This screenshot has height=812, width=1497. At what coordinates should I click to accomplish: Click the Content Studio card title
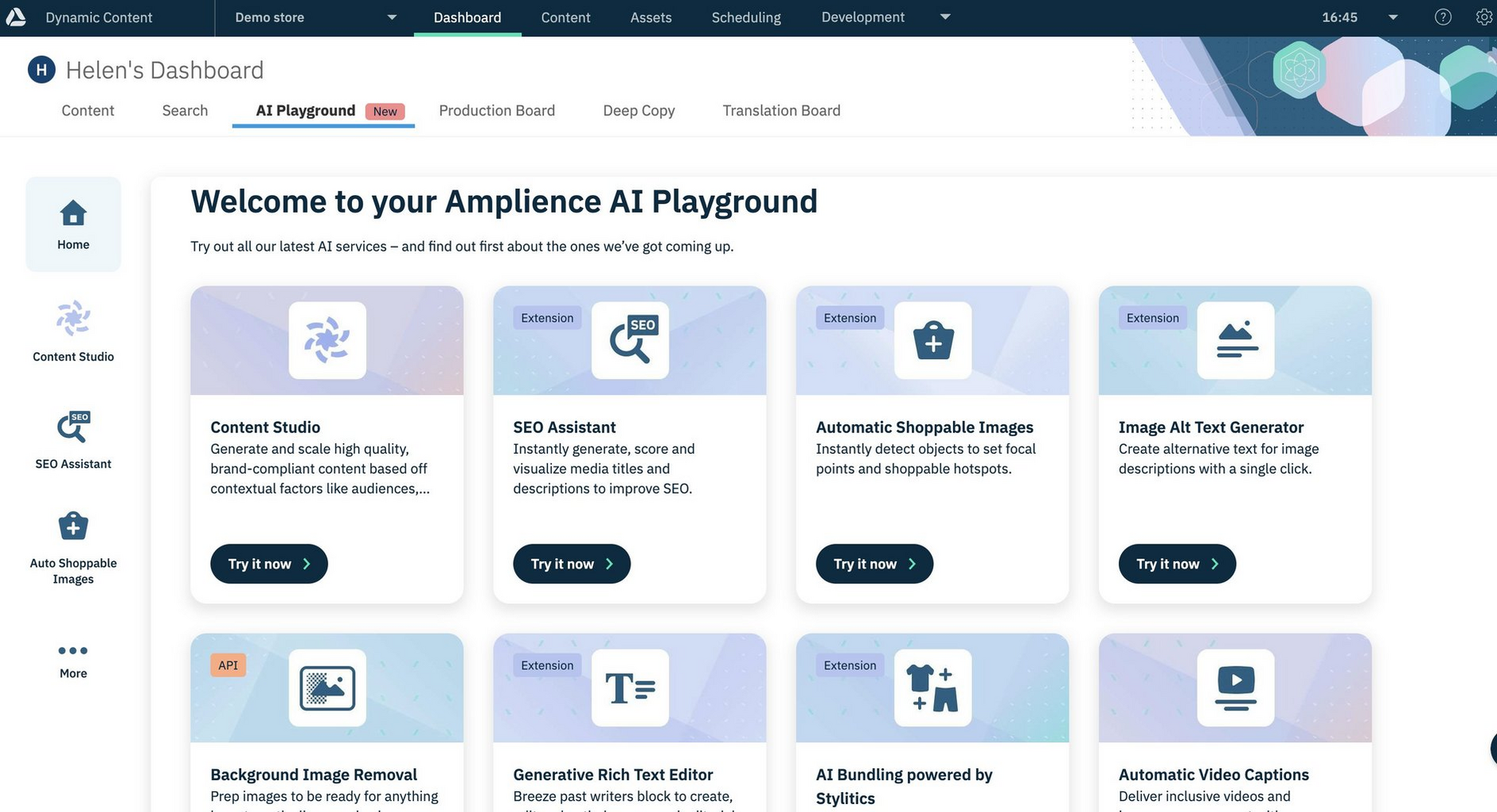[x=265, y=427]
